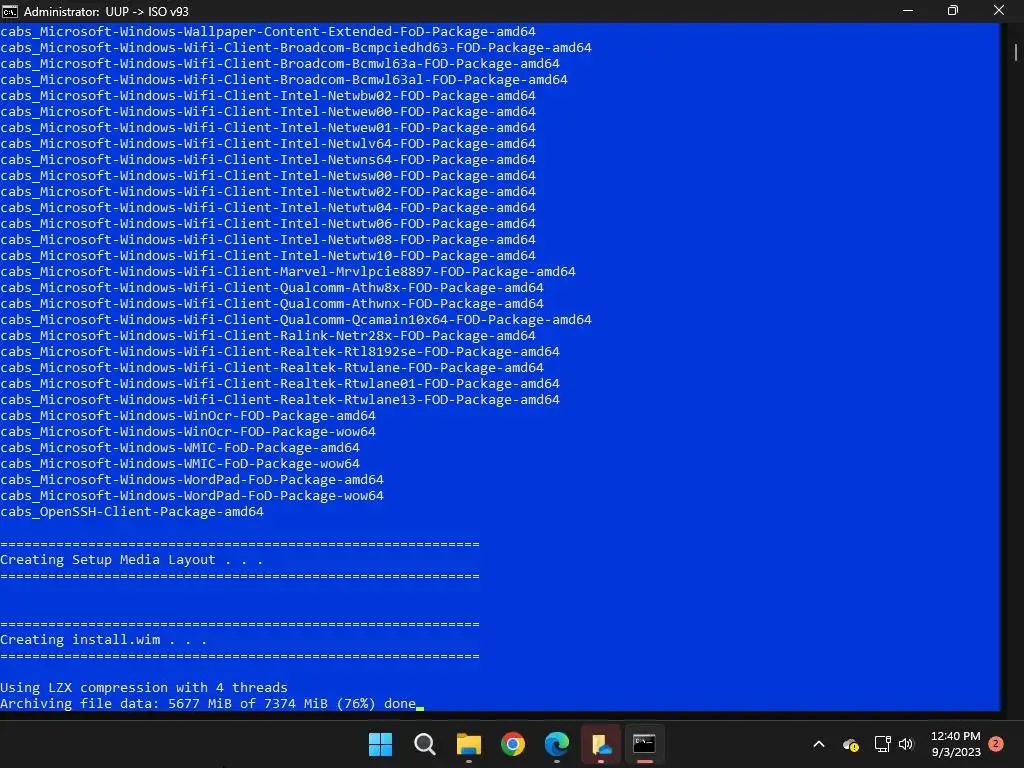
Task: Click the line 'cabs_OpenSSH-Client-Package-amd64'
Action: point(132,511)
